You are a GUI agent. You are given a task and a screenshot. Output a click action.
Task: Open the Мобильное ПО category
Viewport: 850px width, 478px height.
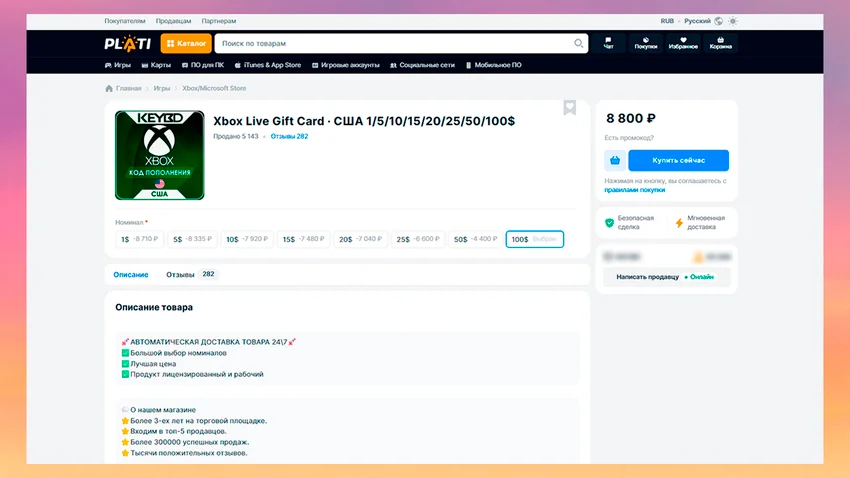click(493, 65)
